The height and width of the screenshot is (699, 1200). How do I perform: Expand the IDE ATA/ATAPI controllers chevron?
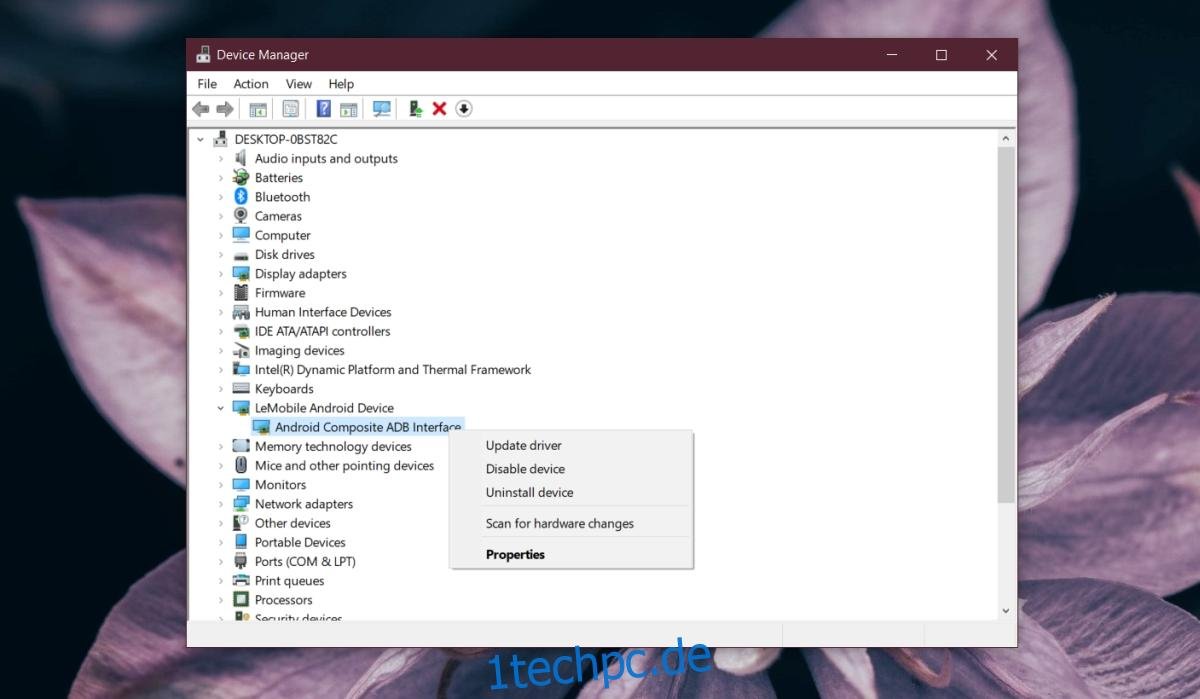click(x=221, y=331)
